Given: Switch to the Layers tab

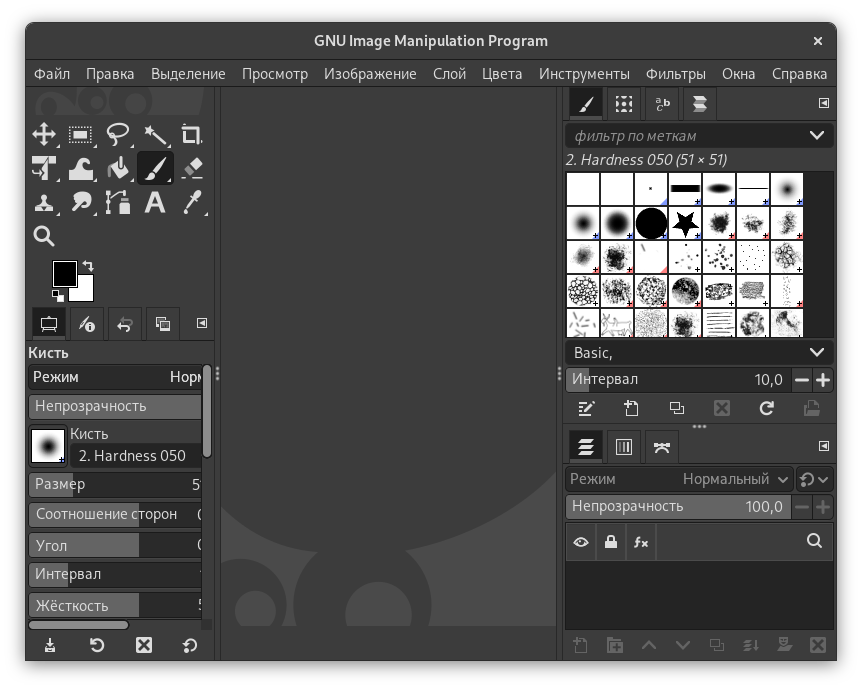Looking at the screenshot, I should pos(586,447).
